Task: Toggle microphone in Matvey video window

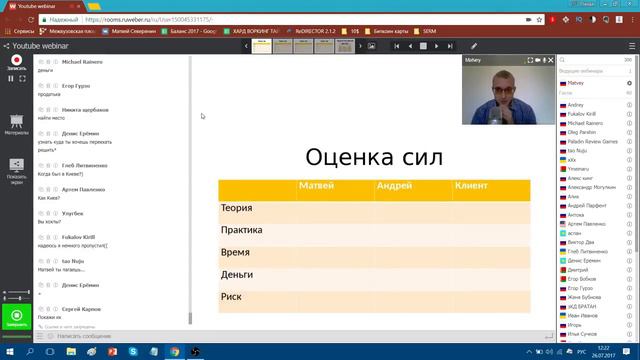Action: click(544, 60)
